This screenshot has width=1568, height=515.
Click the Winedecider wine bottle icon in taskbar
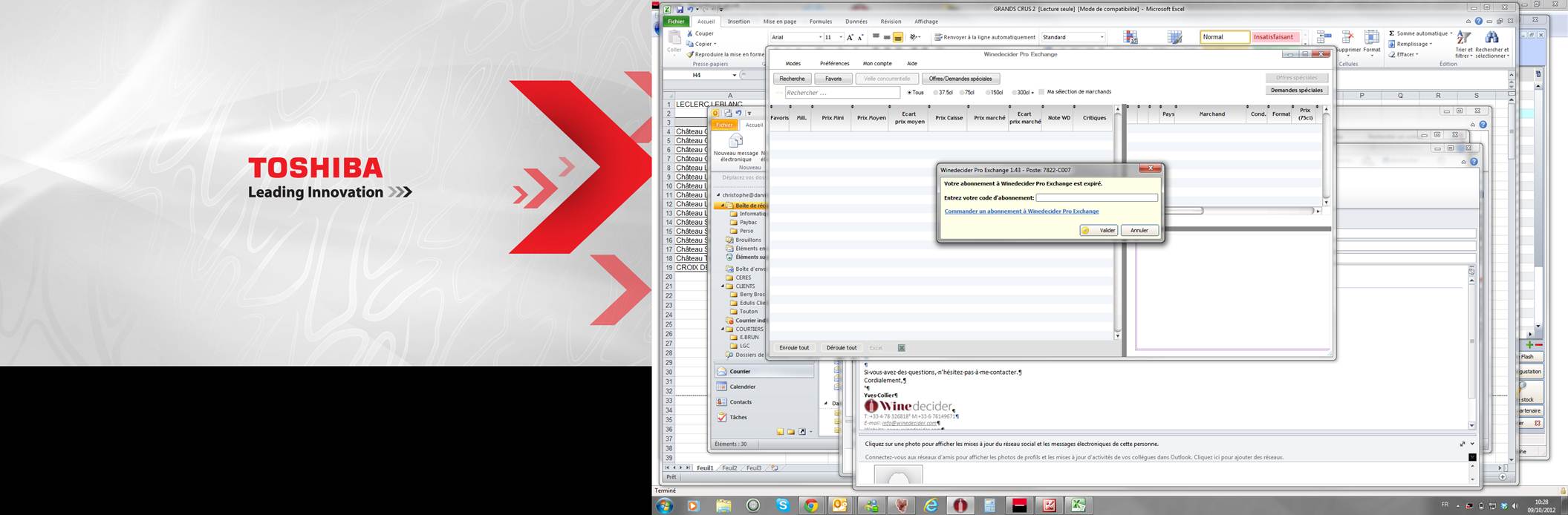(x=960, y=505)
